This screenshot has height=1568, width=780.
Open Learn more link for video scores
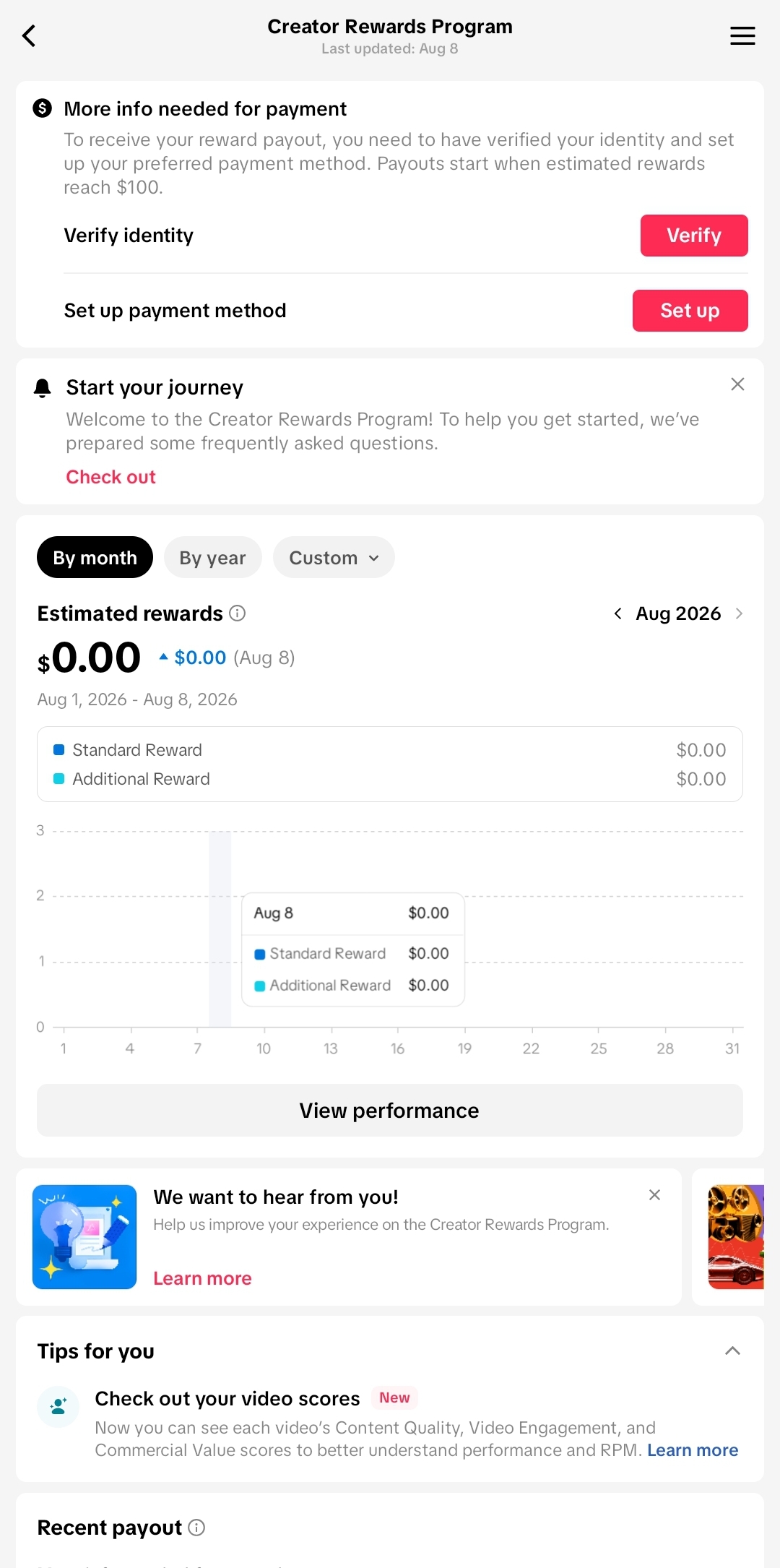pos(693,1450)
